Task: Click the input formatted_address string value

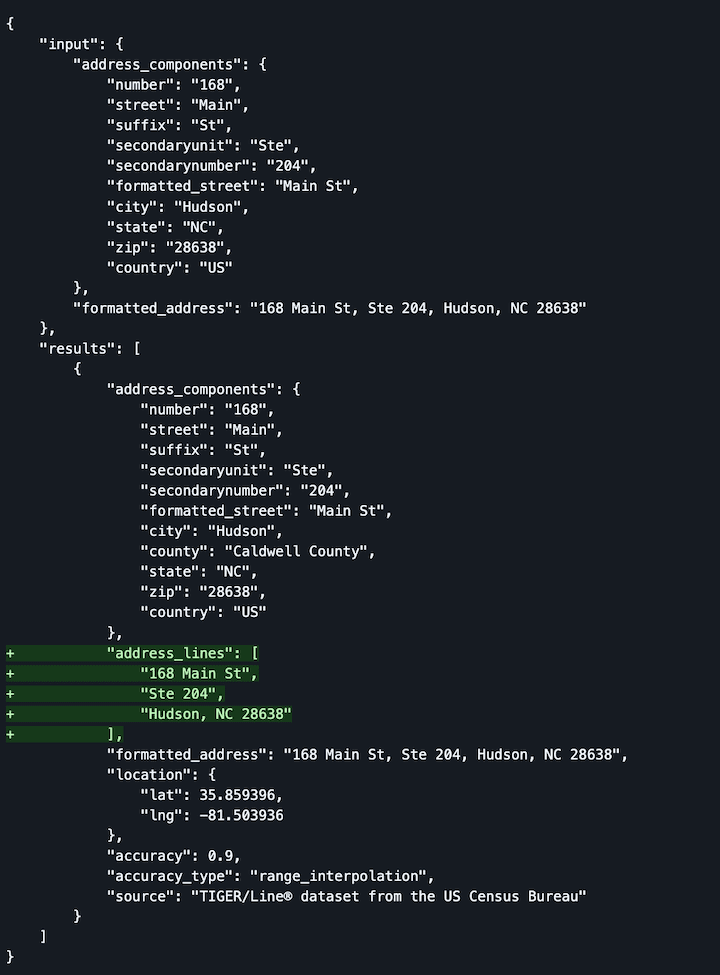Action: pyautogui.click(x=418, y=308)
